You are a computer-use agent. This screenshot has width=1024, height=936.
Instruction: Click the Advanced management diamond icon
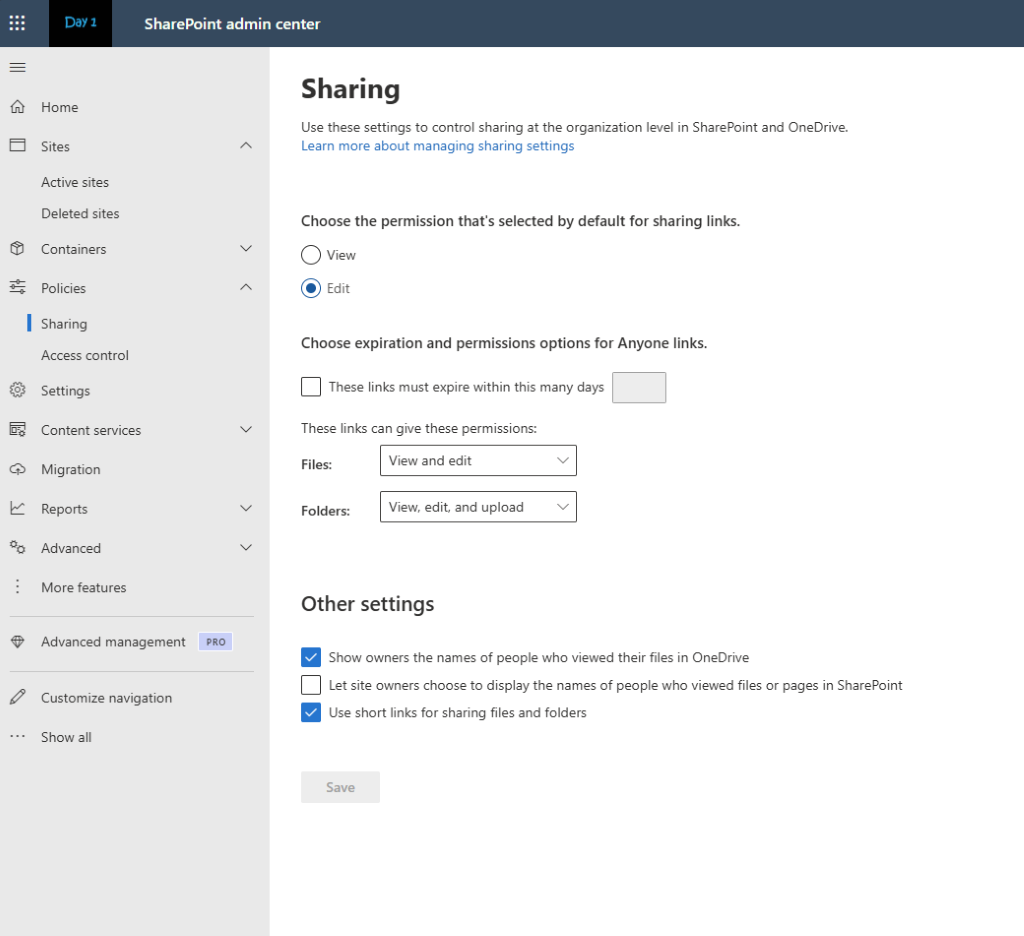[x=17, y=642]
